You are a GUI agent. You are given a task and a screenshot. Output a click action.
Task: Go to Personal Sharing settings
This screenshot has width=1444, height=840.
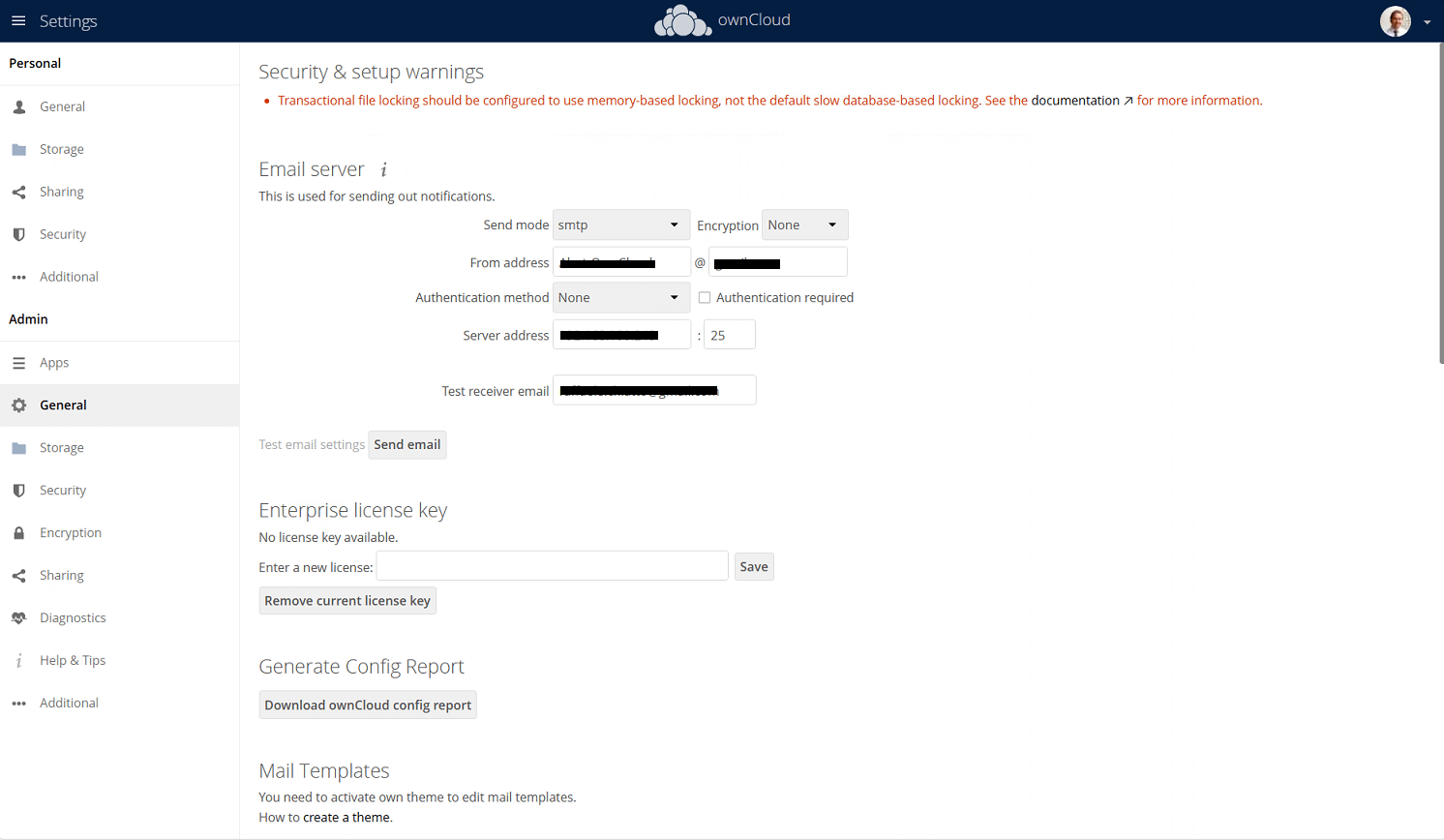(120, 192)
